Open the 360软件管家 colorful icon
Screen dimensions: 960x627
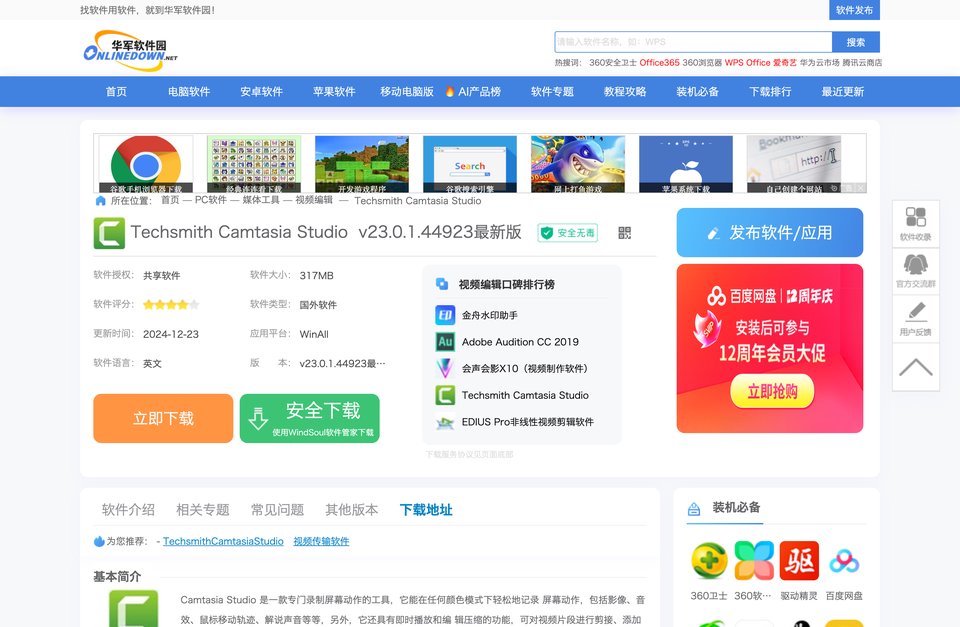tap(754, 560)
